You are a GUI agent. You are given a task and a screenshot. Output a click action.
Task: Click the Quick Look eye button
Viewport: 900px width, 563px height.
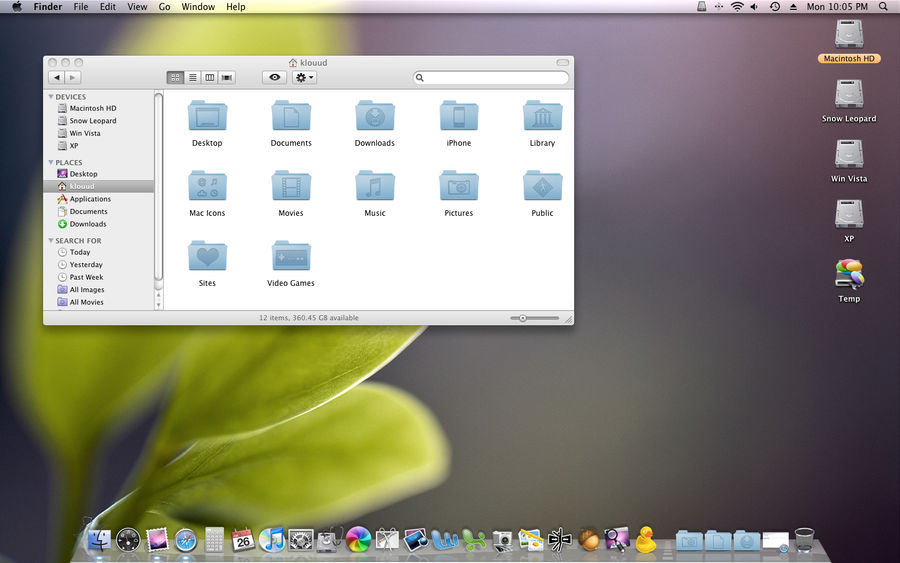274,77
